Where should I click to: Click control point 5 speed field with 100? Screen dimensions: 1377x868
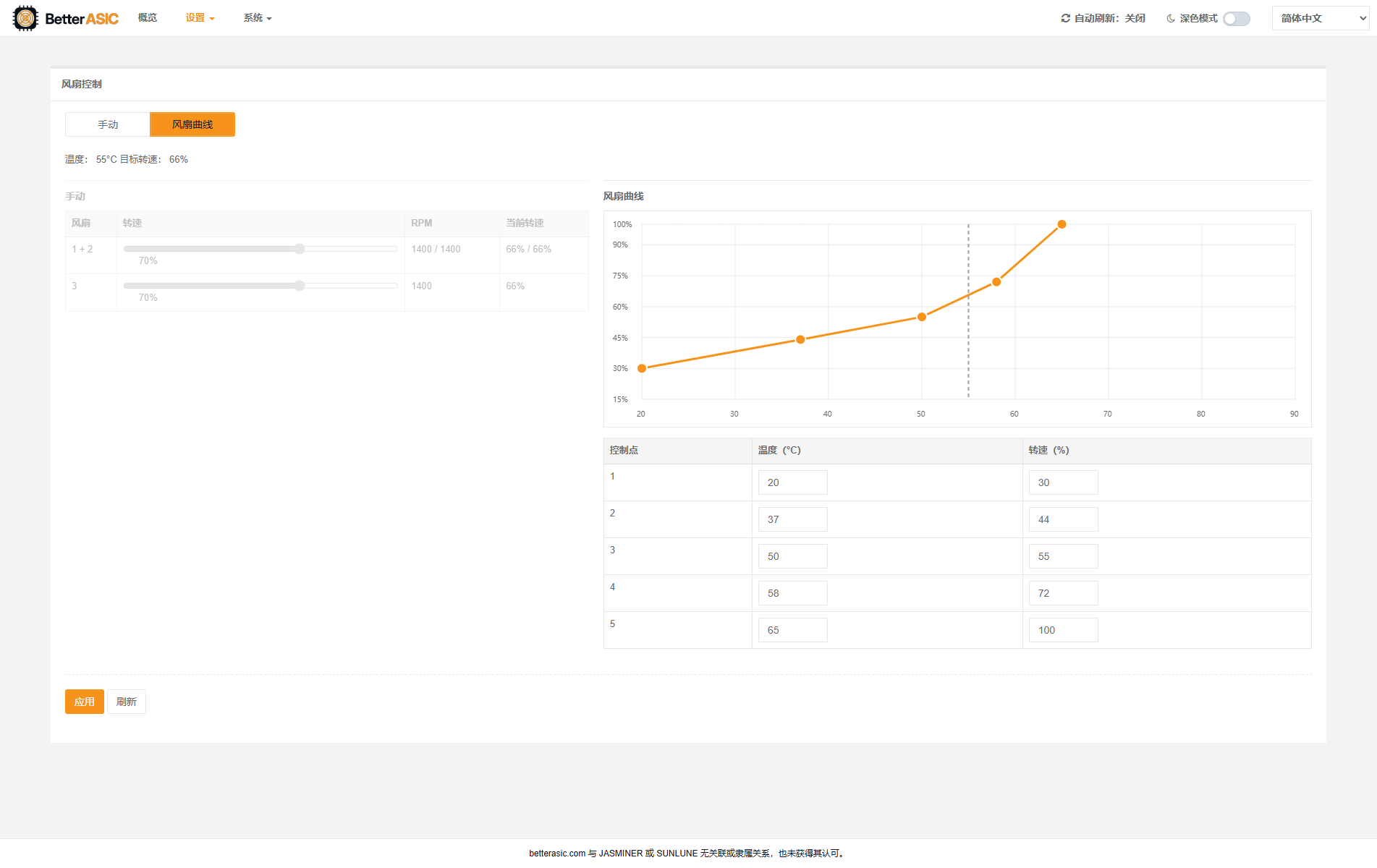pyautogui.click(x=1063, y=630)
